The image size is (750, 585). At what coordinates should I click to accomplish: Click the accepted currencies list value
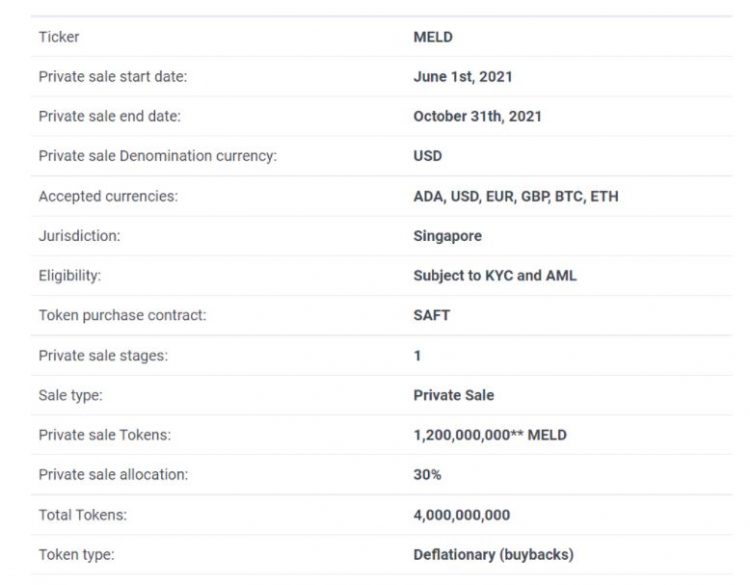point(515,196)
